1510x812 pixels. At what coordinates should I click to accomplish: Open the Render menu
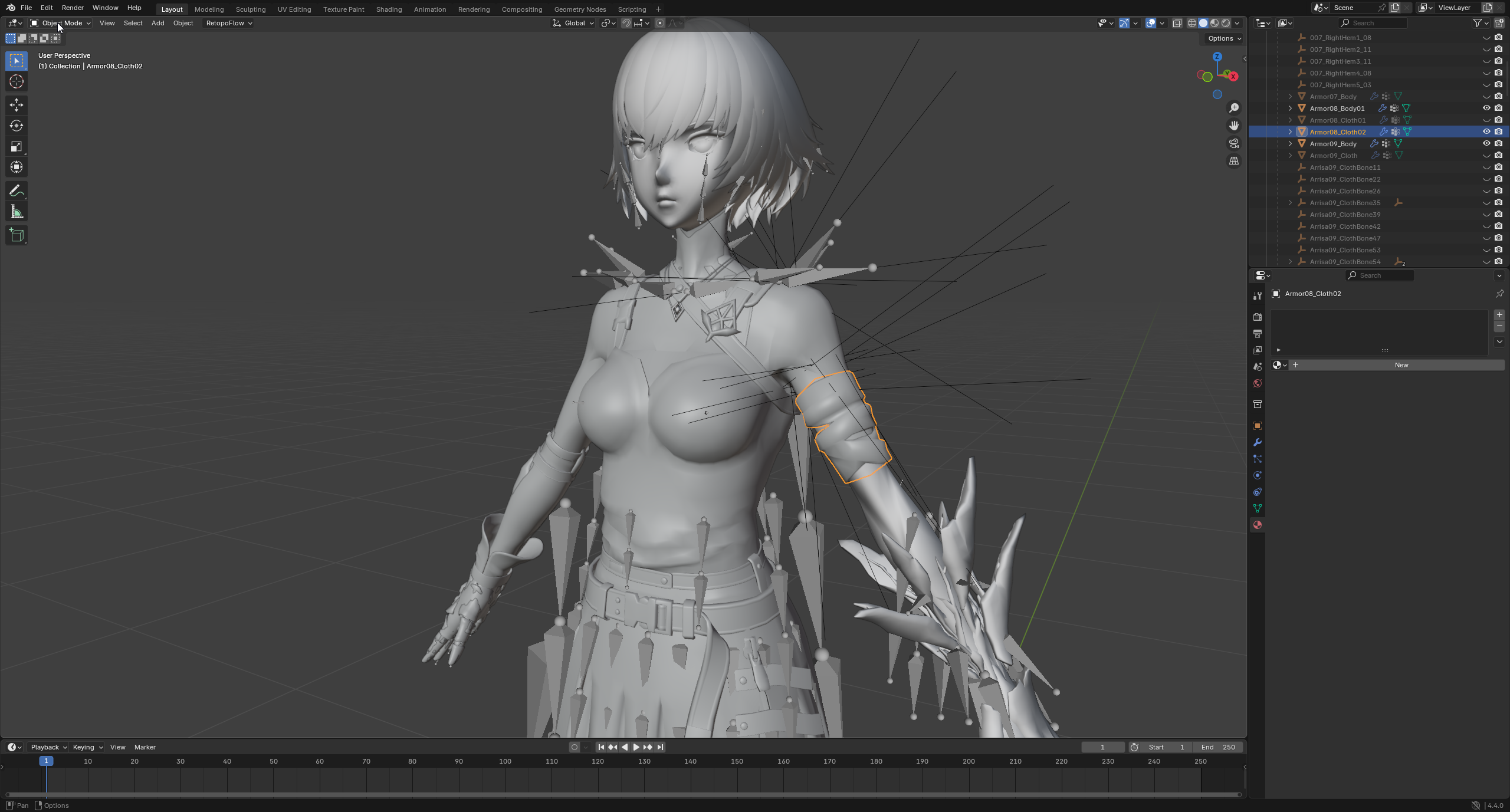pyautogui.click(x=73, y=8)
